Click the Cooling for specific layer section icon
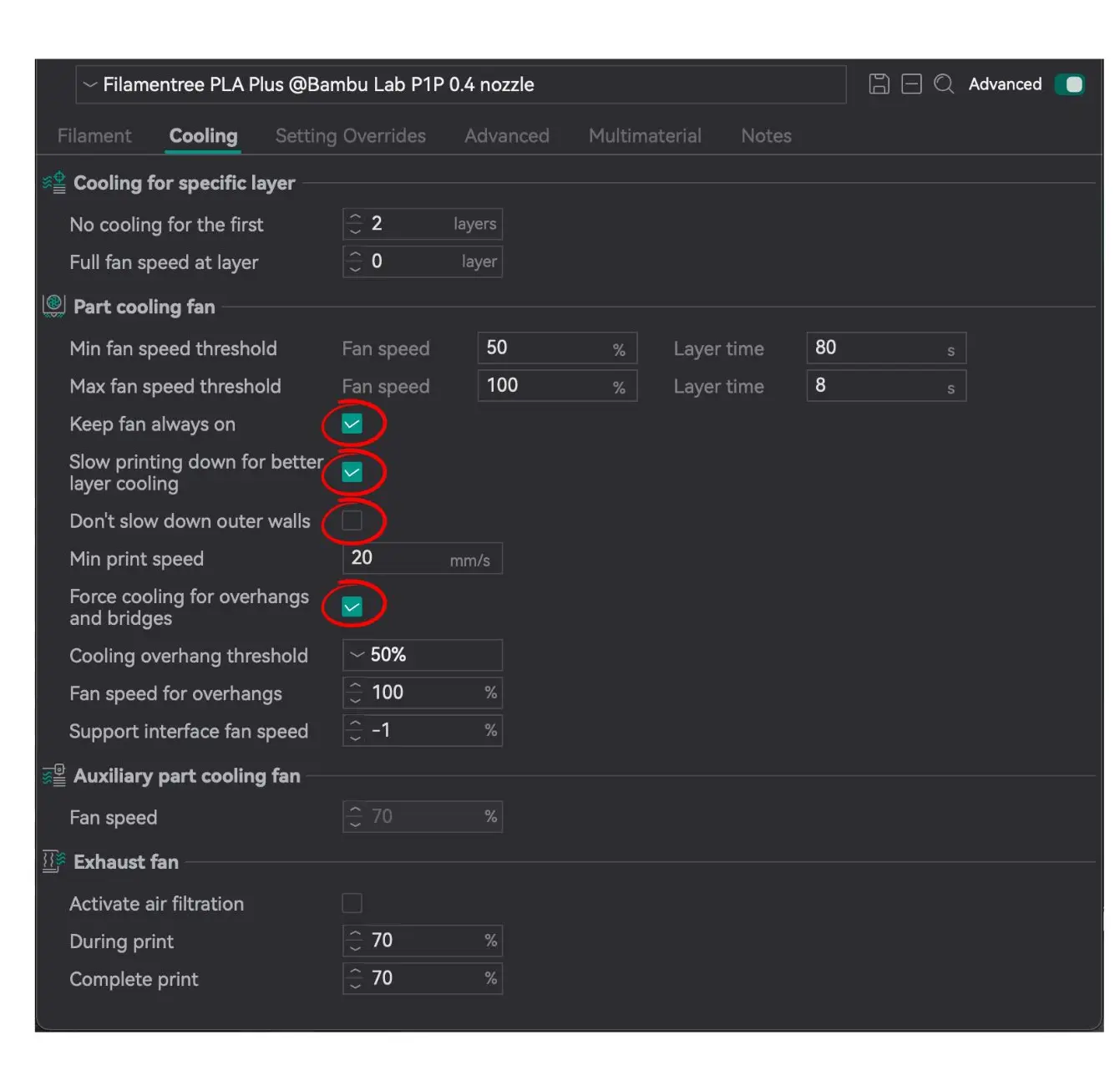Image resolution: width=1120 pixels, height=1076 pixels. pyautogui.click(x=54, y=183)
